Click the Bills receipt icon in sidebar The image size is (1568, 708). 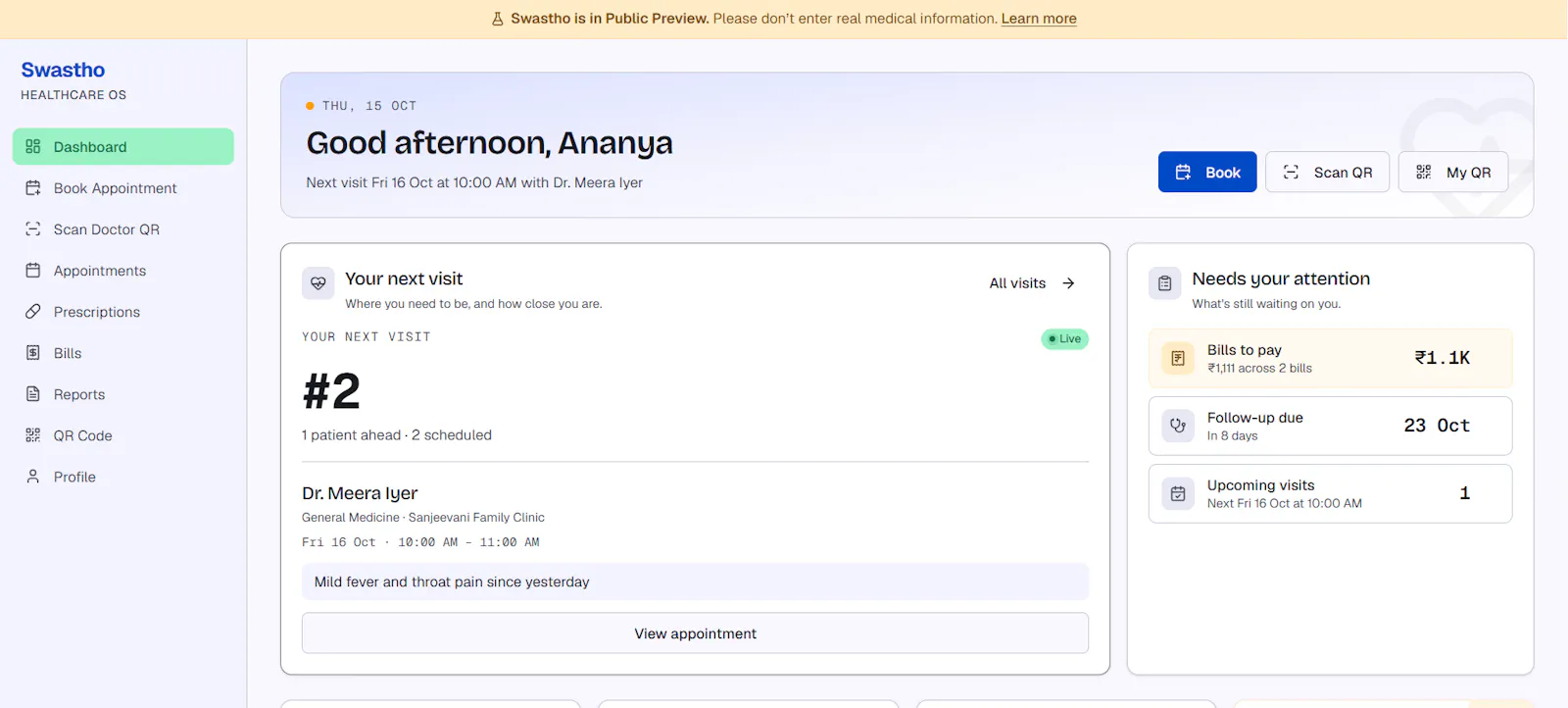coord(33,353)
